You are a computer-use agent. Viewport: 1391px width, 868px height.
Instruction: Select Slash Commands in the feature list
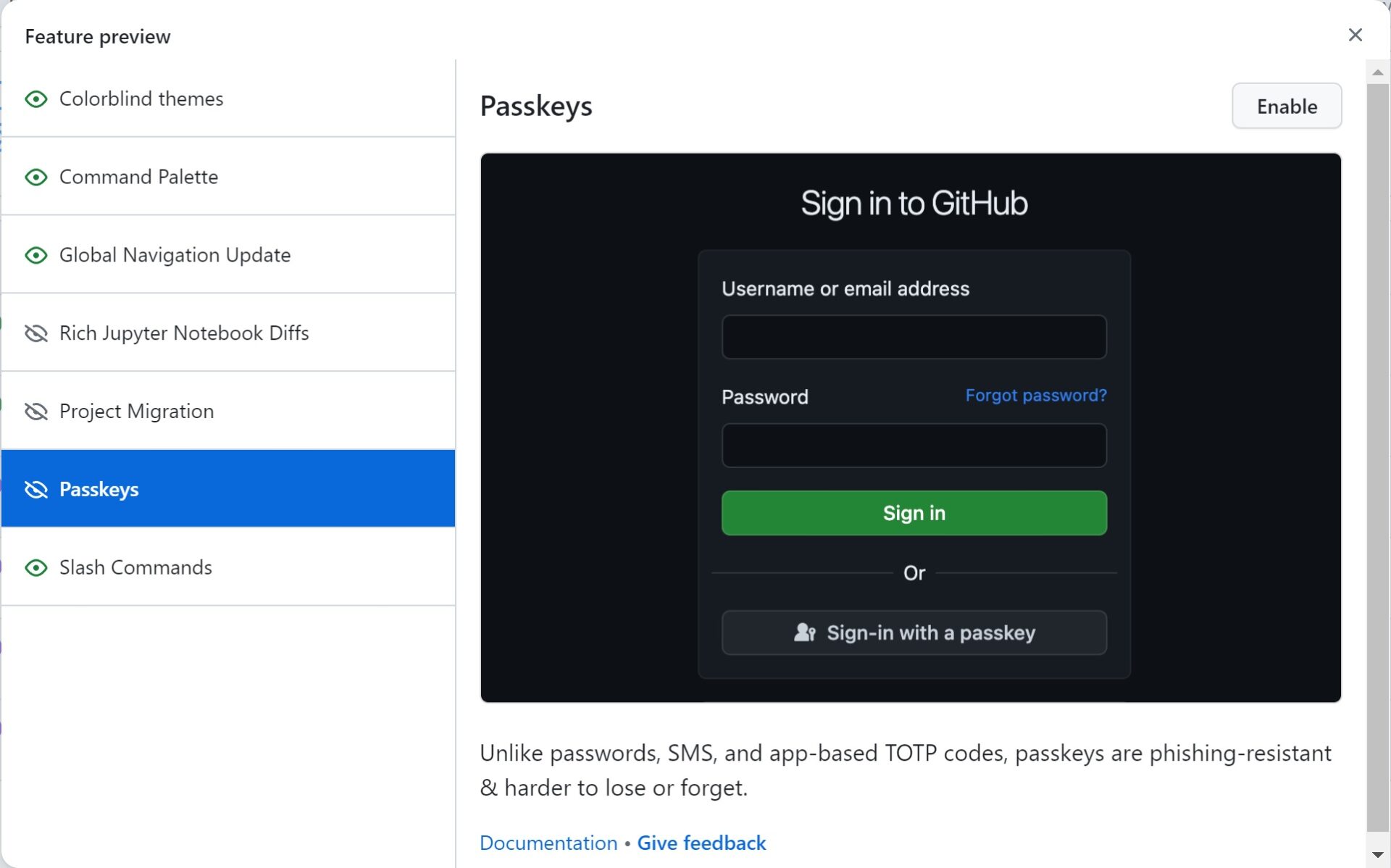(x=135, y=568)
